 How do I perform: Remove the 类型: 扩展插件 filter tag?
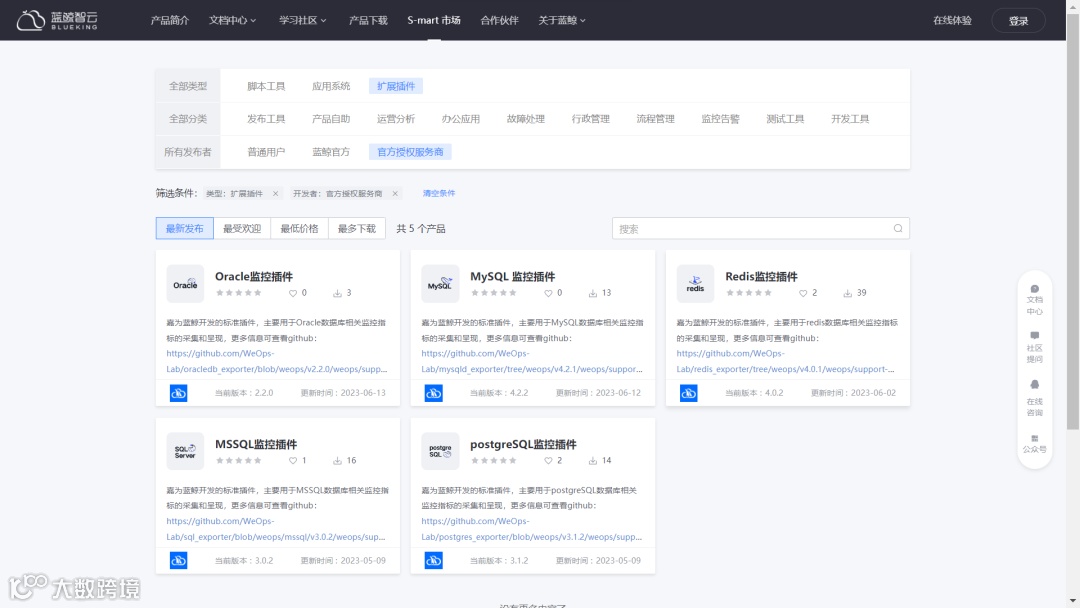click(276, 193)
